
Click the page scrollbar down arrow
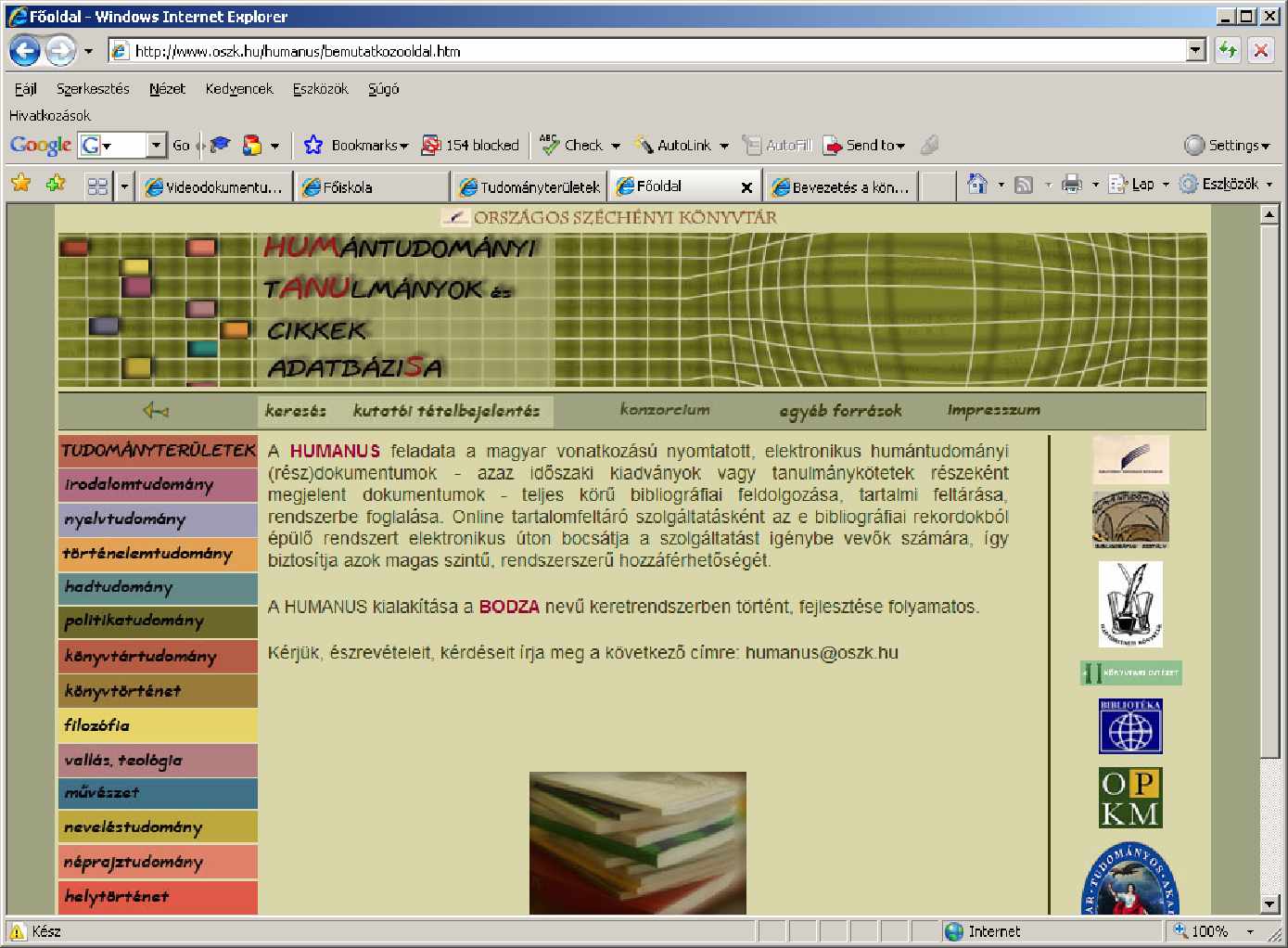coord(1269,903)
